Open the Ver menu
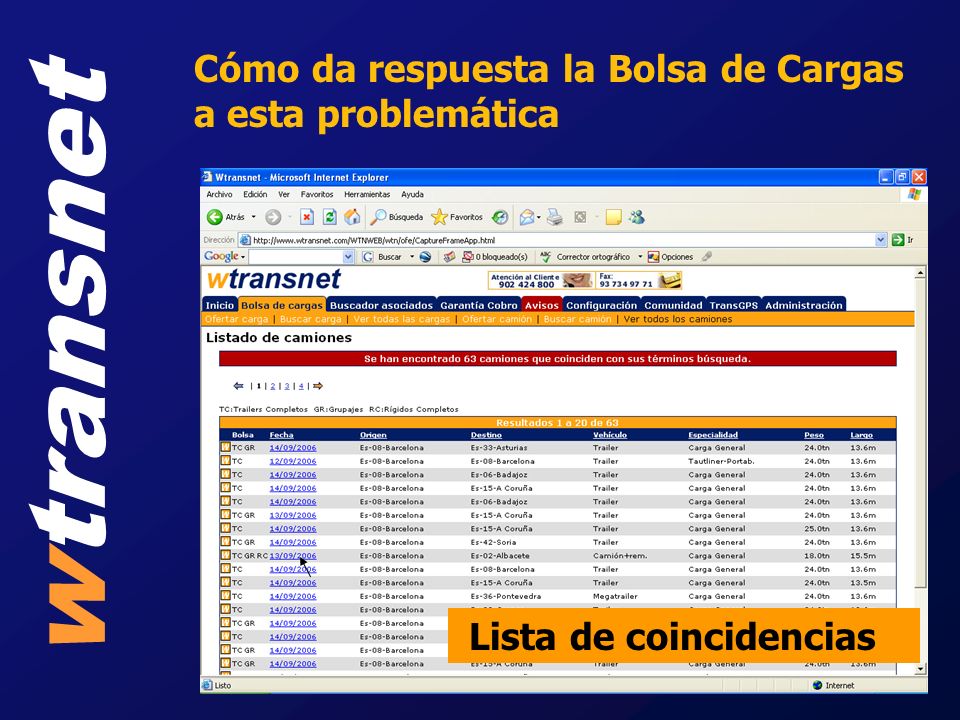This screenshot has width=960, height=720. [284, 194]
